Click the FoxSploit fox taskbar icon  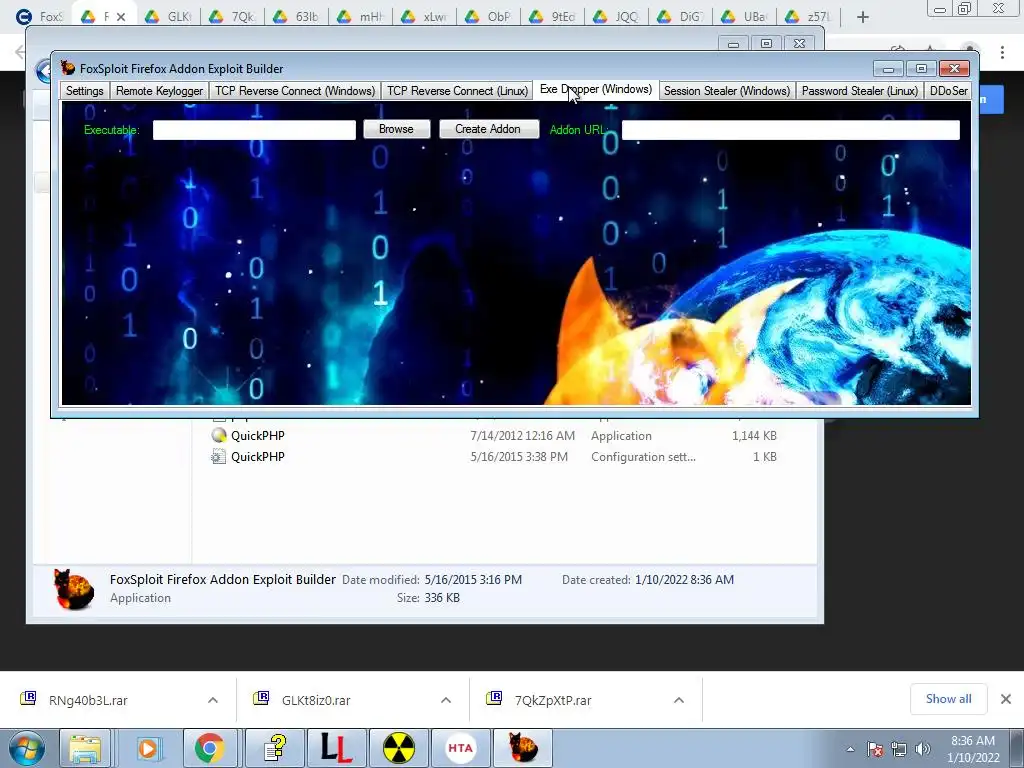coord(522,748)
